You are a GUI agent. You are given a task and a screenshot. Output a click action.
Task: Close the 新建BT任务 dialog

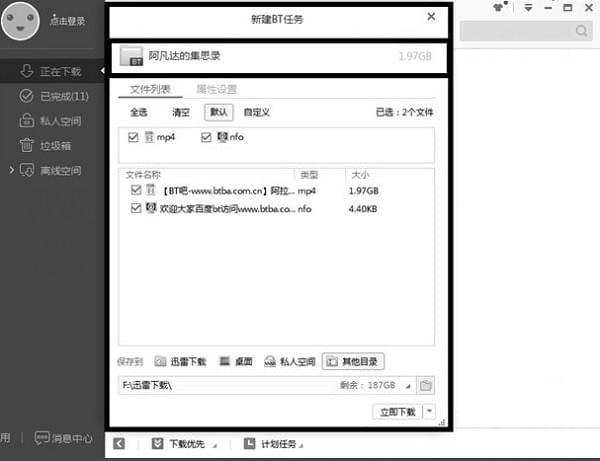[x=431, y=16]
